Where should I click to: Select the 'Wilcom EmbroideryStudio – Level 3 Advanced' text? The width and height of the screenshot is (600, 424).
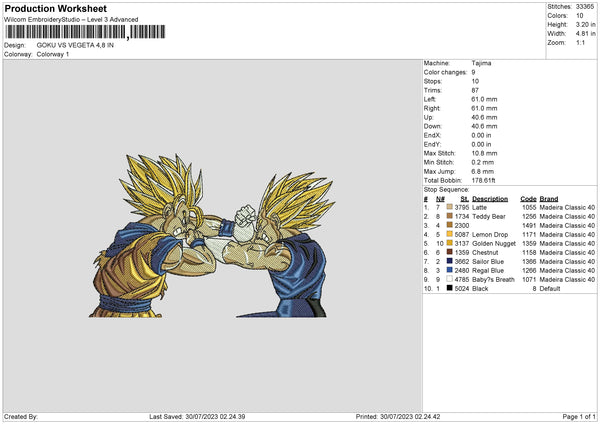tap(71, 20)
